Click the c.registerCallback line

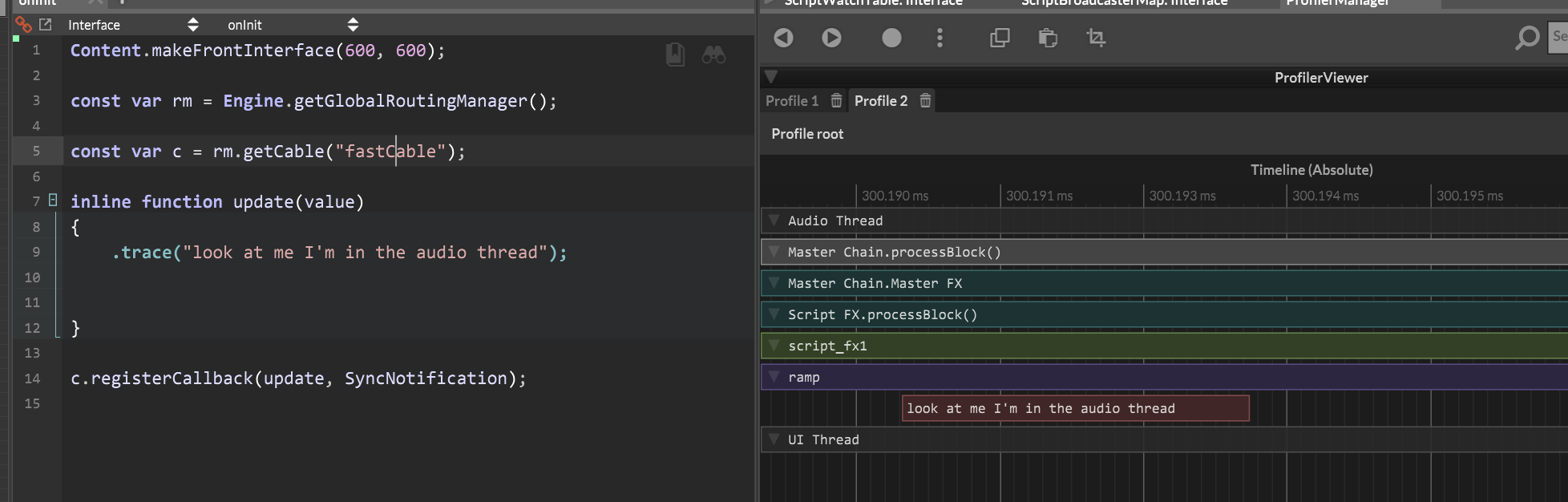click(x=298, y=379)
